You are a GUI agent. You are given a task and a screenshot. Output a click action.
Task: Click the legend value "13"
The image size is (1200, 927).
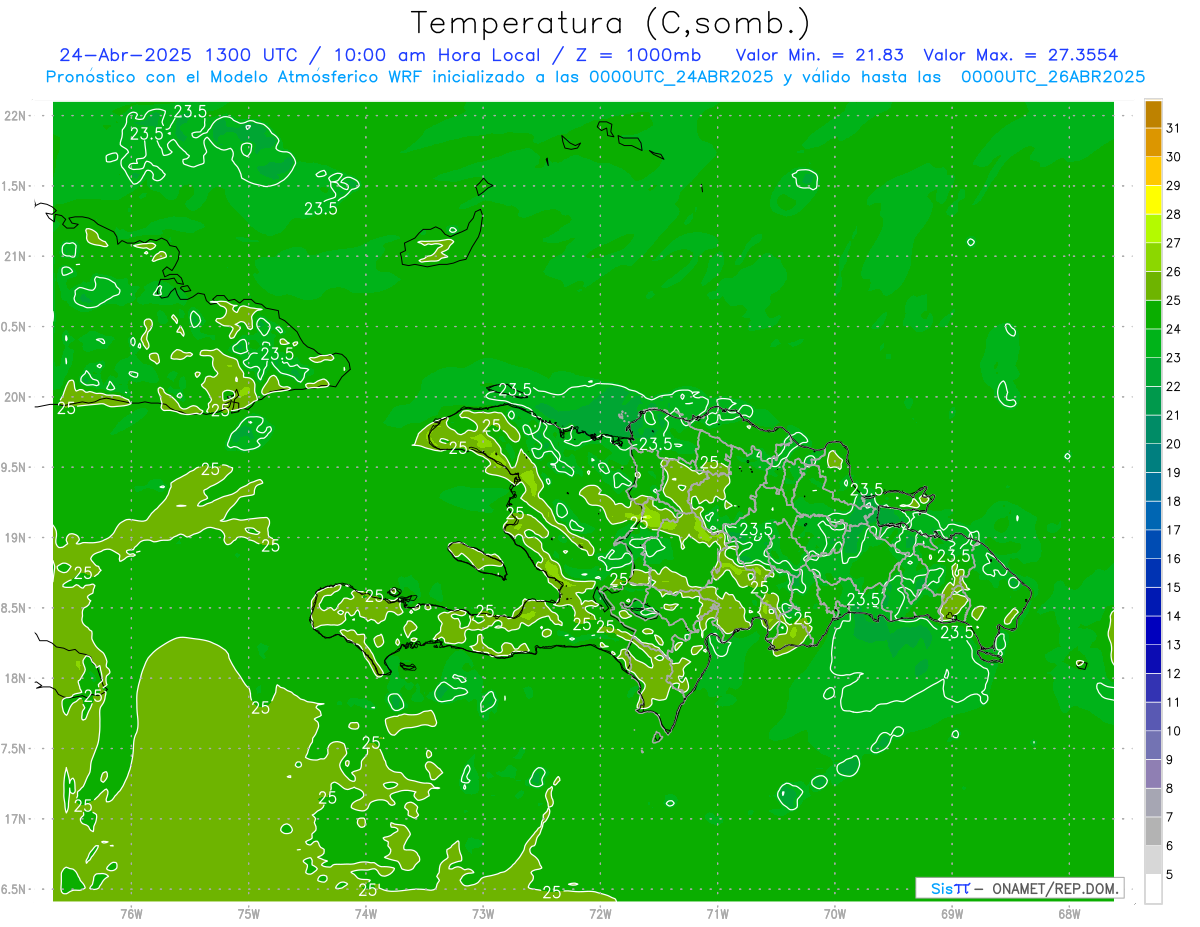(x=1174, y=645)
